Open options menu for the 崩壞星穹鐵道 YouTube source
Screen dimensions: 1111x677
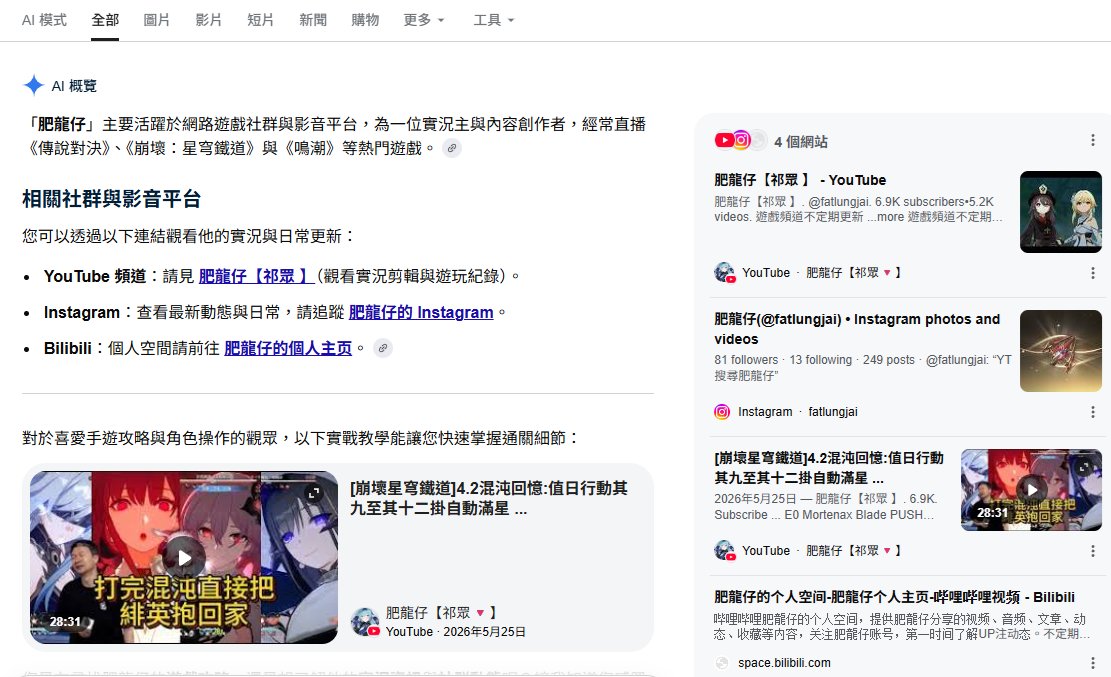click(x=1093, y=551)
